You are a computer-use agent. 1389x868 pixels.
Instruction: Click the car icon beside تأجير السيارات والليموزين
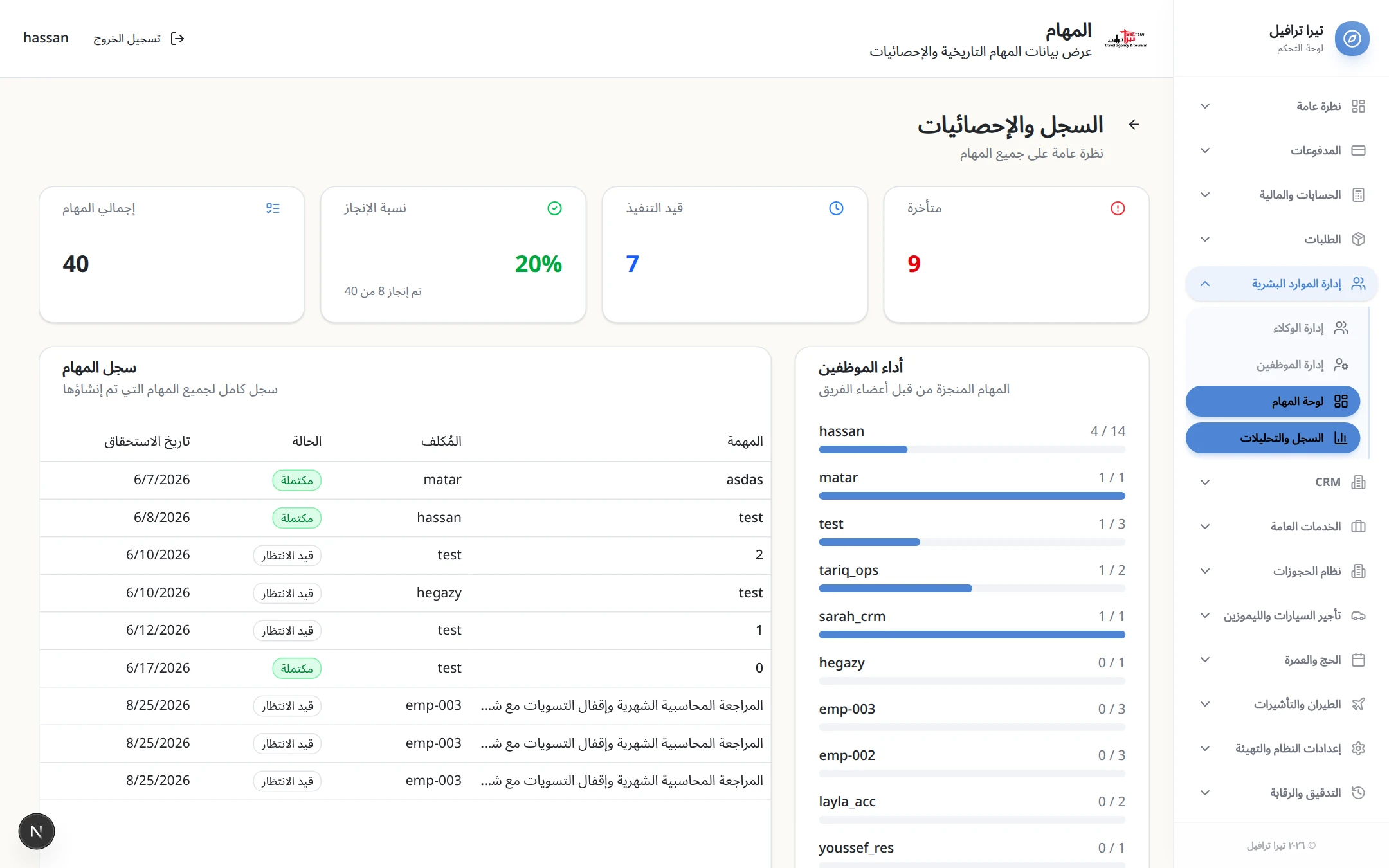(x=1358, y=615)
